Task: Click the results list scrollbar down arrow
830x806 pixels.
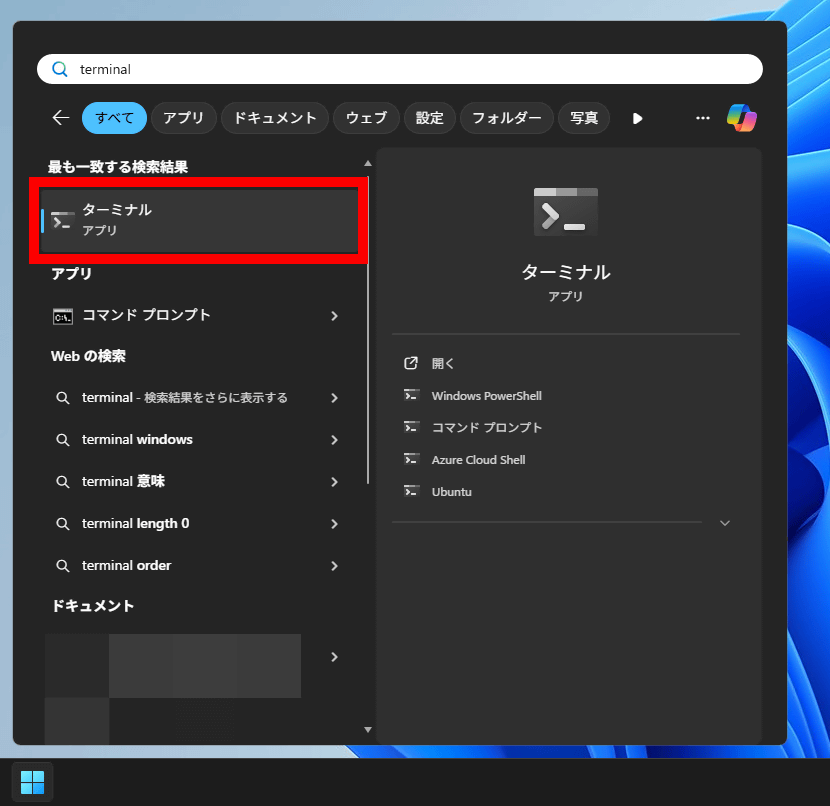Action: (367, 730)
